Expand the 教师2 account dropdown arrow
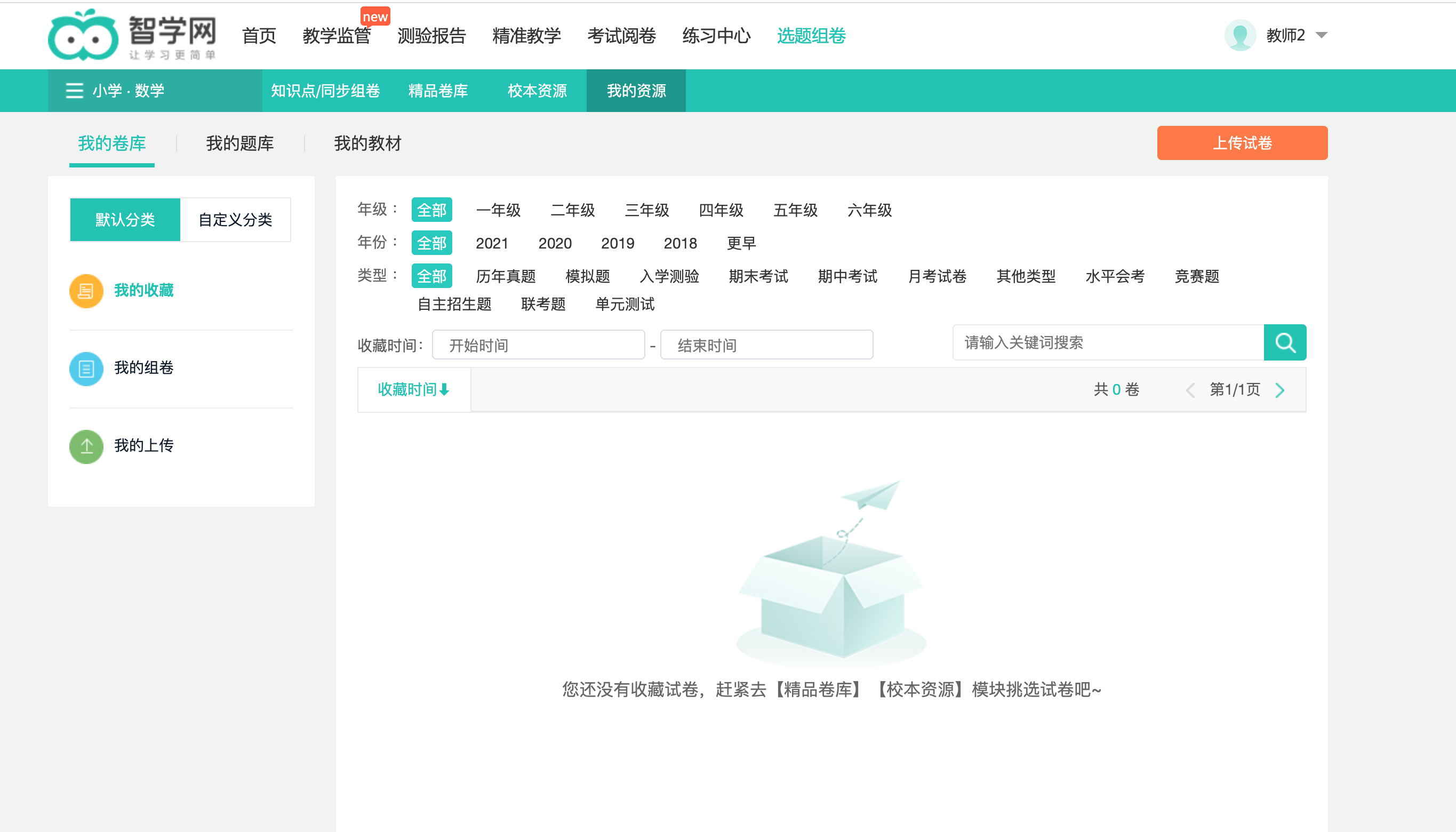 pyautogui.click(x=1321, y=35)
